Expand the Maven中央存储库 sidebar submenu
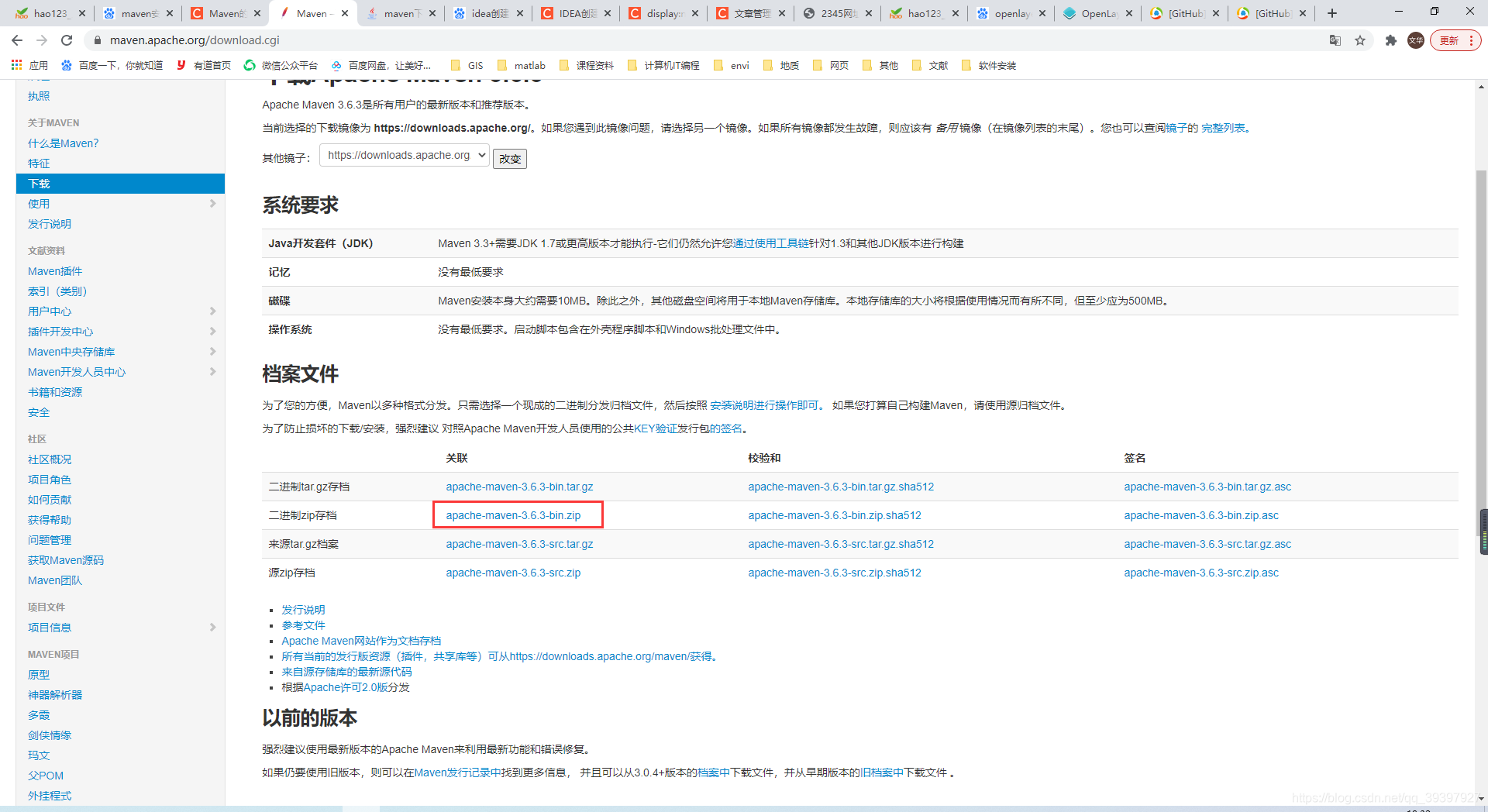The image size is (1488, 812). pyautogui.click(x=212, y=352)
